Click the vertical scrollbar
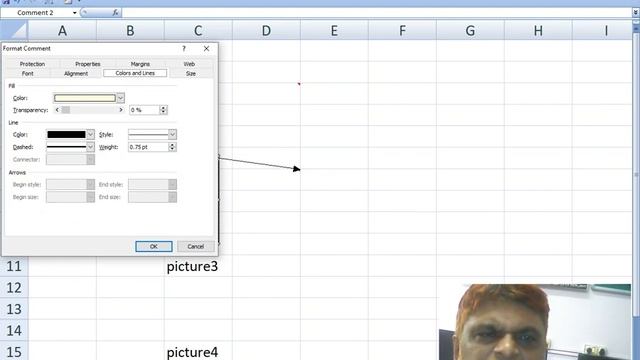Viewport: 640px width, 360px height. click(x=636, y=176)
